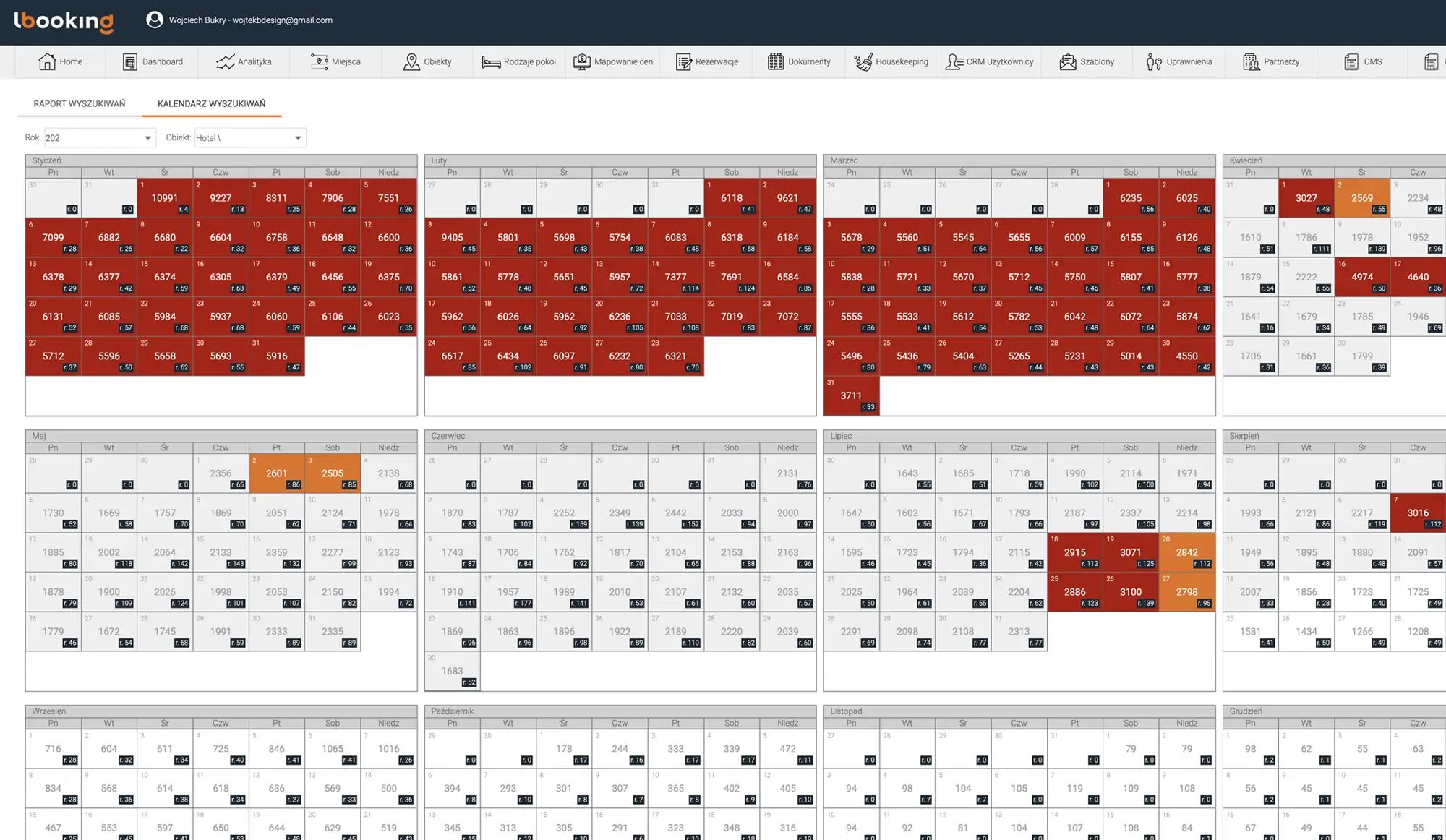The image size is (1446, 840).
Task: Open the Uprawnienia icon
Action: (x=1154, y=61)
